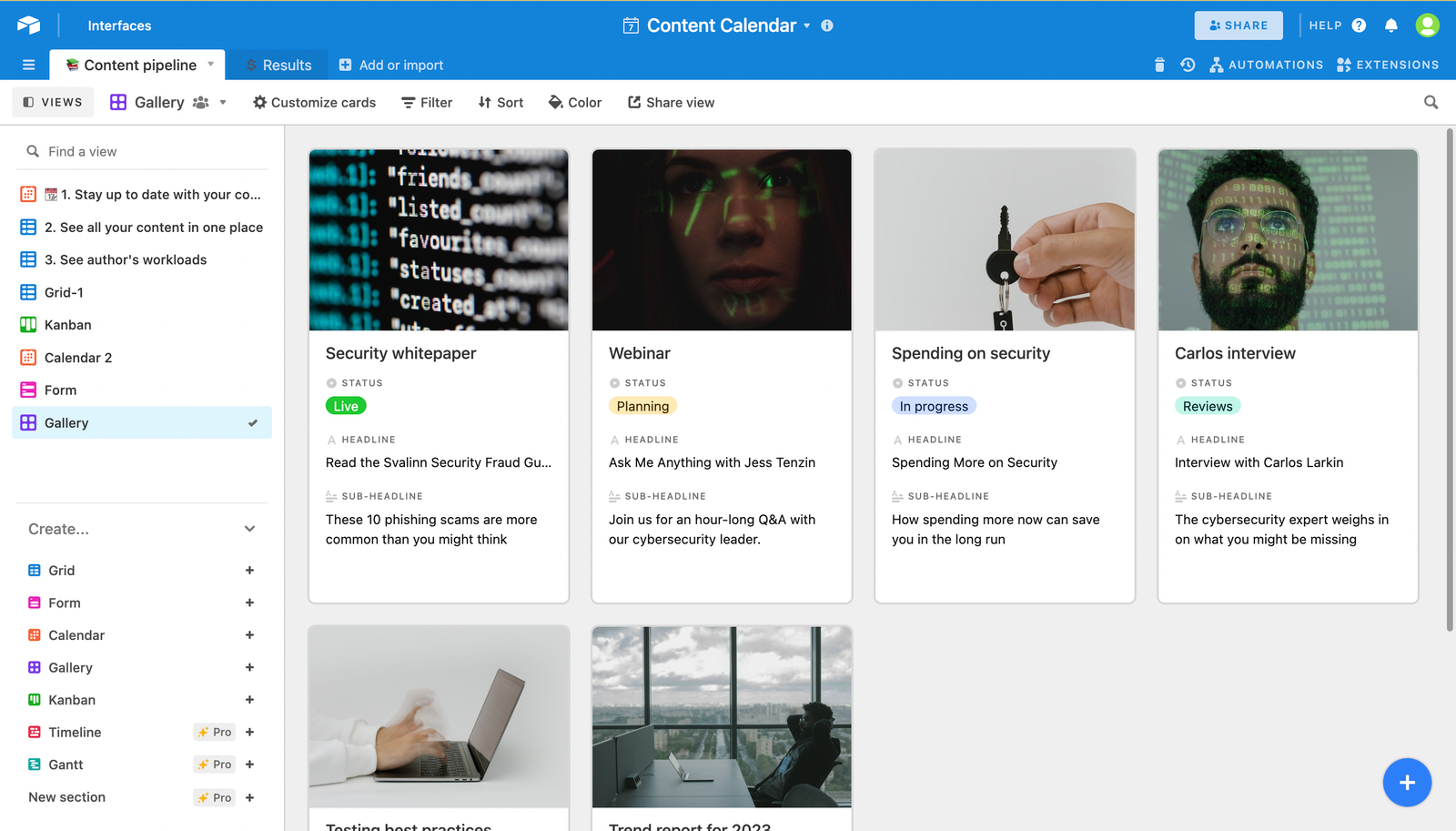Select the Gallery view in the sidebar list
Viewport: 1456px width, 831px height.
(142, 423)
